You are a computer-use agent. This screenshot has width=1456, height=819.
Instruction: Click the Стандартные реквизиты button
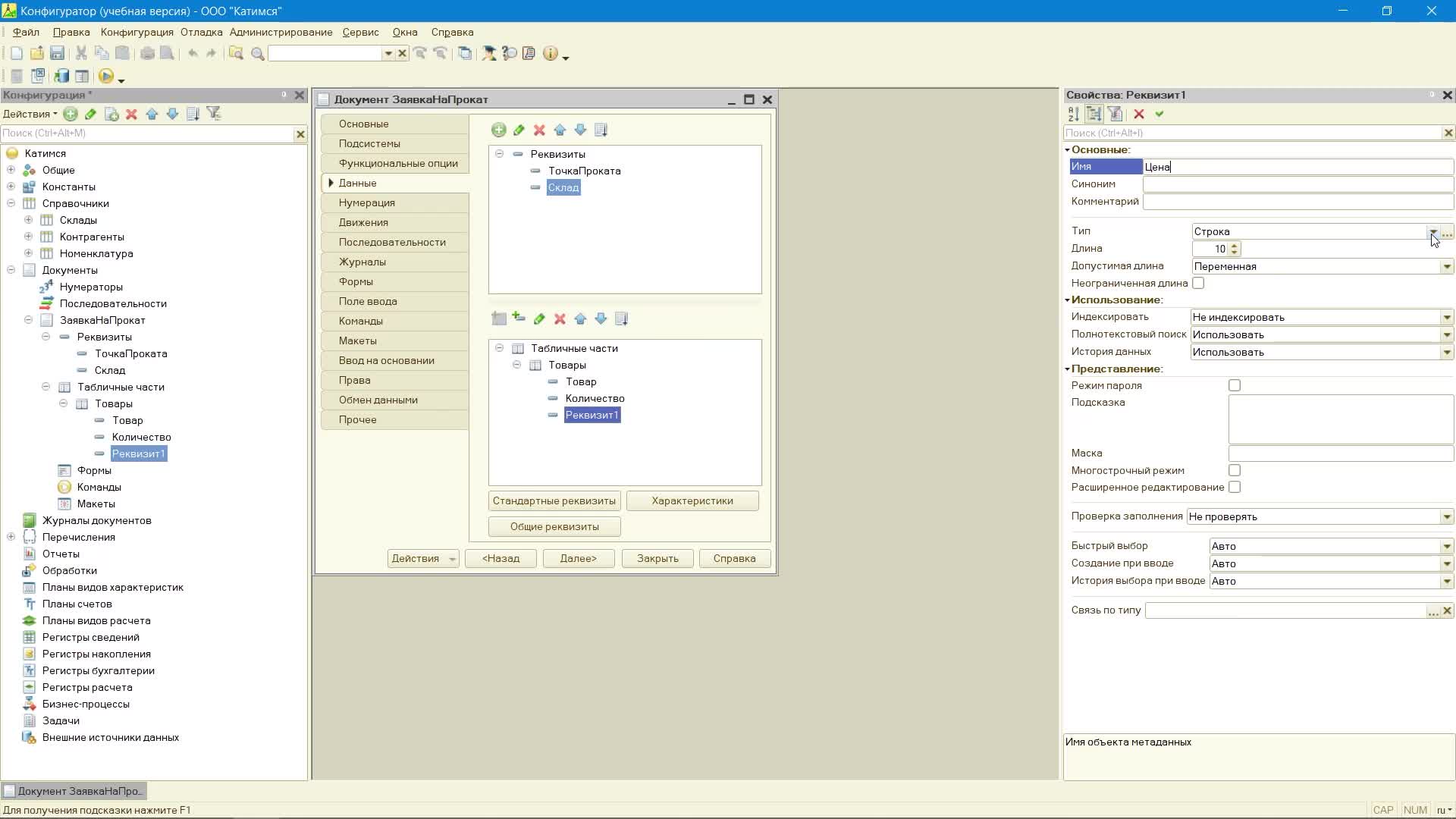[x=554, y=500]
